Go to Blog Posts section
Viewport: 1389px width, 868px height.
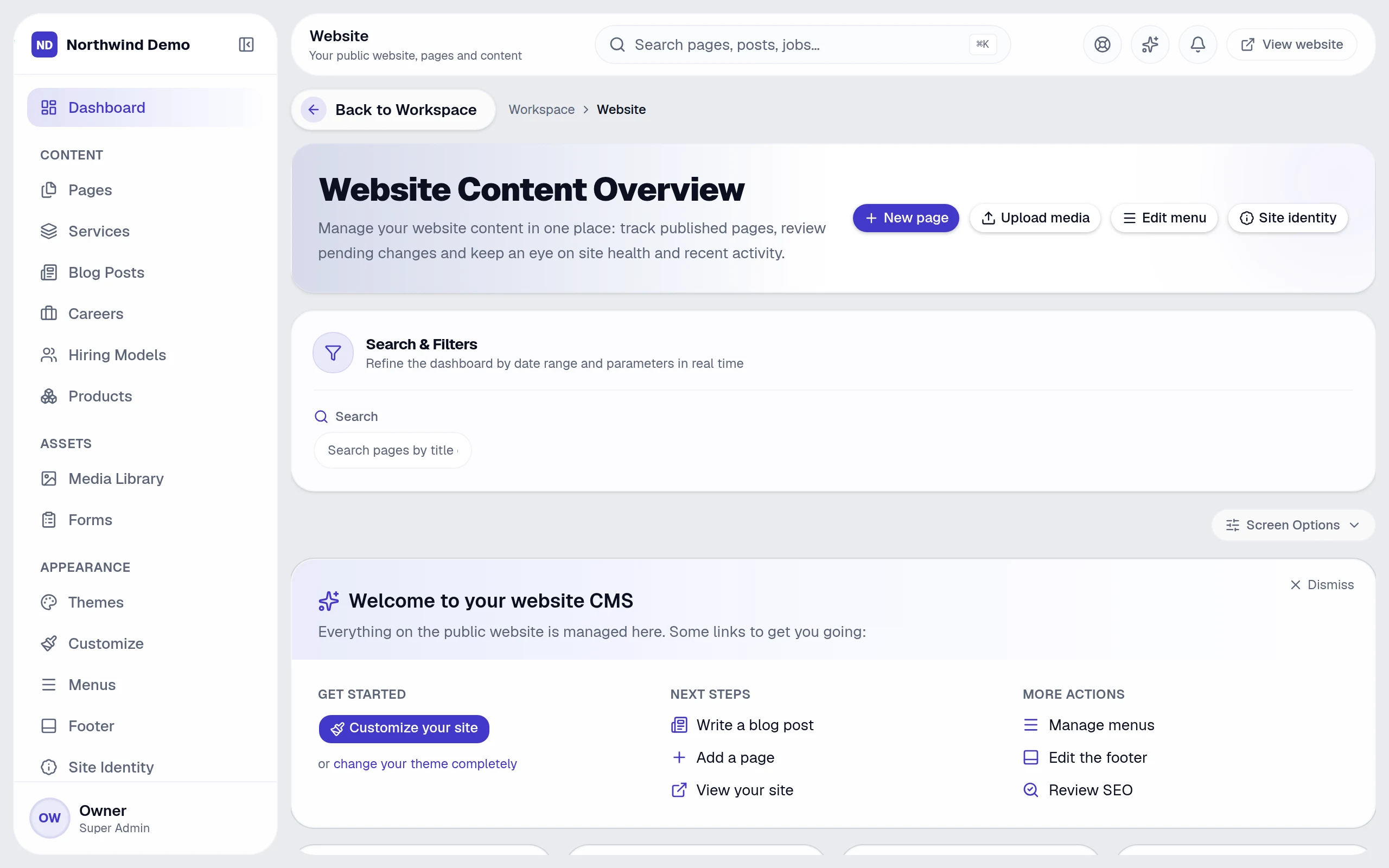click(x=146, y=272)
